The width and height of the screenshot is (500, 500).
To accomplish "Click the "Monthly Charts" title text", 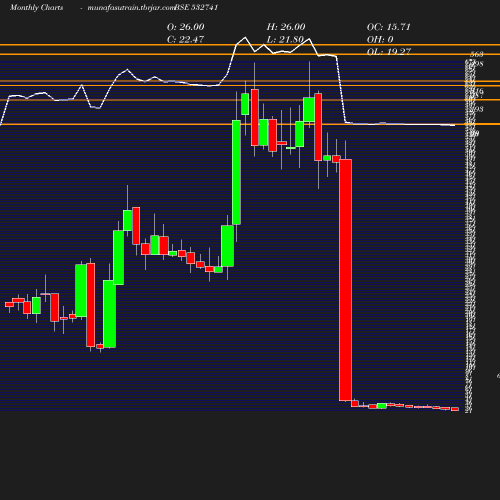I will coord(36,7).
